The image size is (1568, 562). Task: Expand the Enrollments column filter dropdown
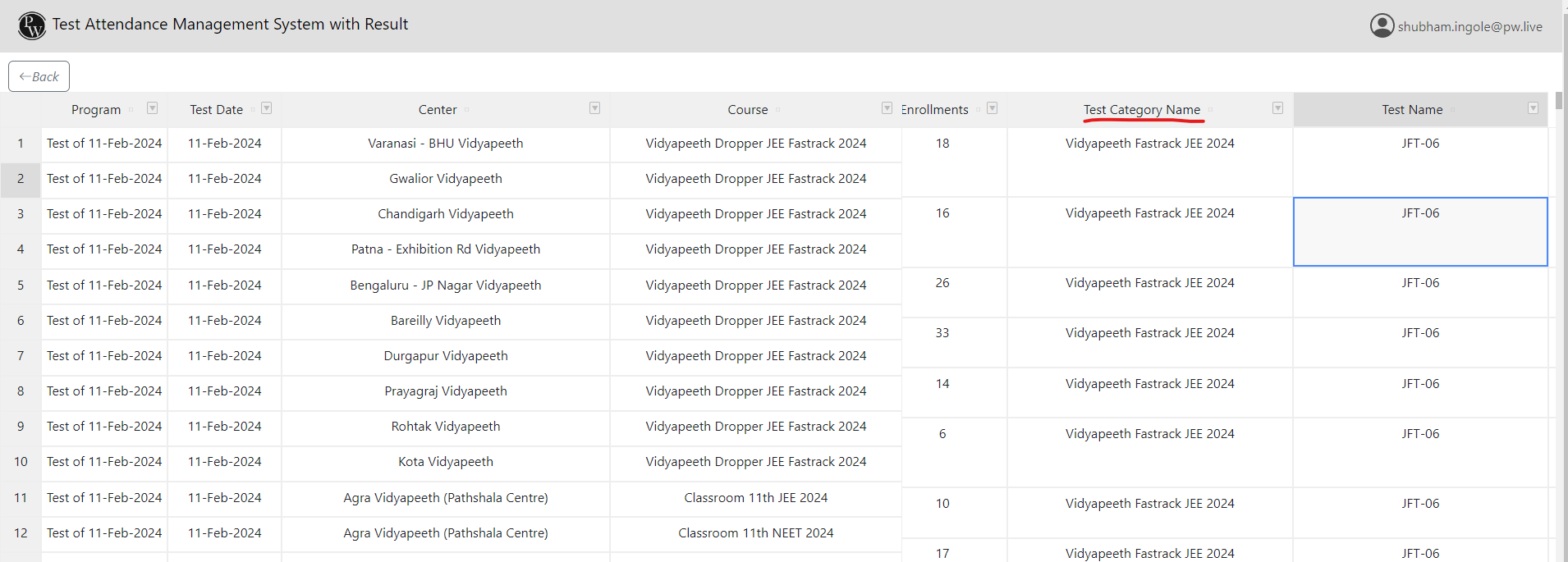pos(992,108)
